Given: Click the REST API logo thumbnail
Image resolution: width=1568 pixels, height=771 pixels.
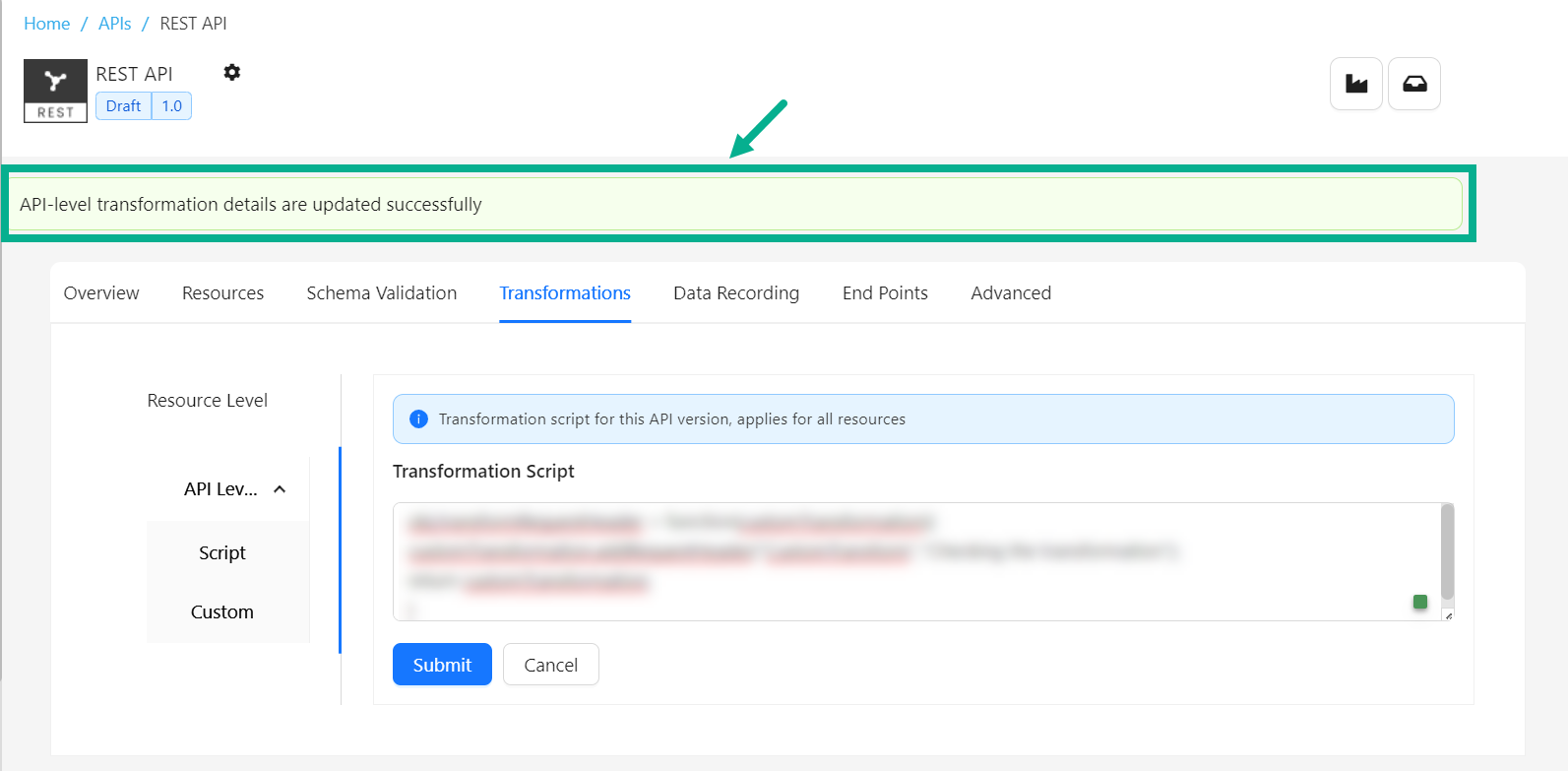Looking at the screenshot, I should coord(55,91).
